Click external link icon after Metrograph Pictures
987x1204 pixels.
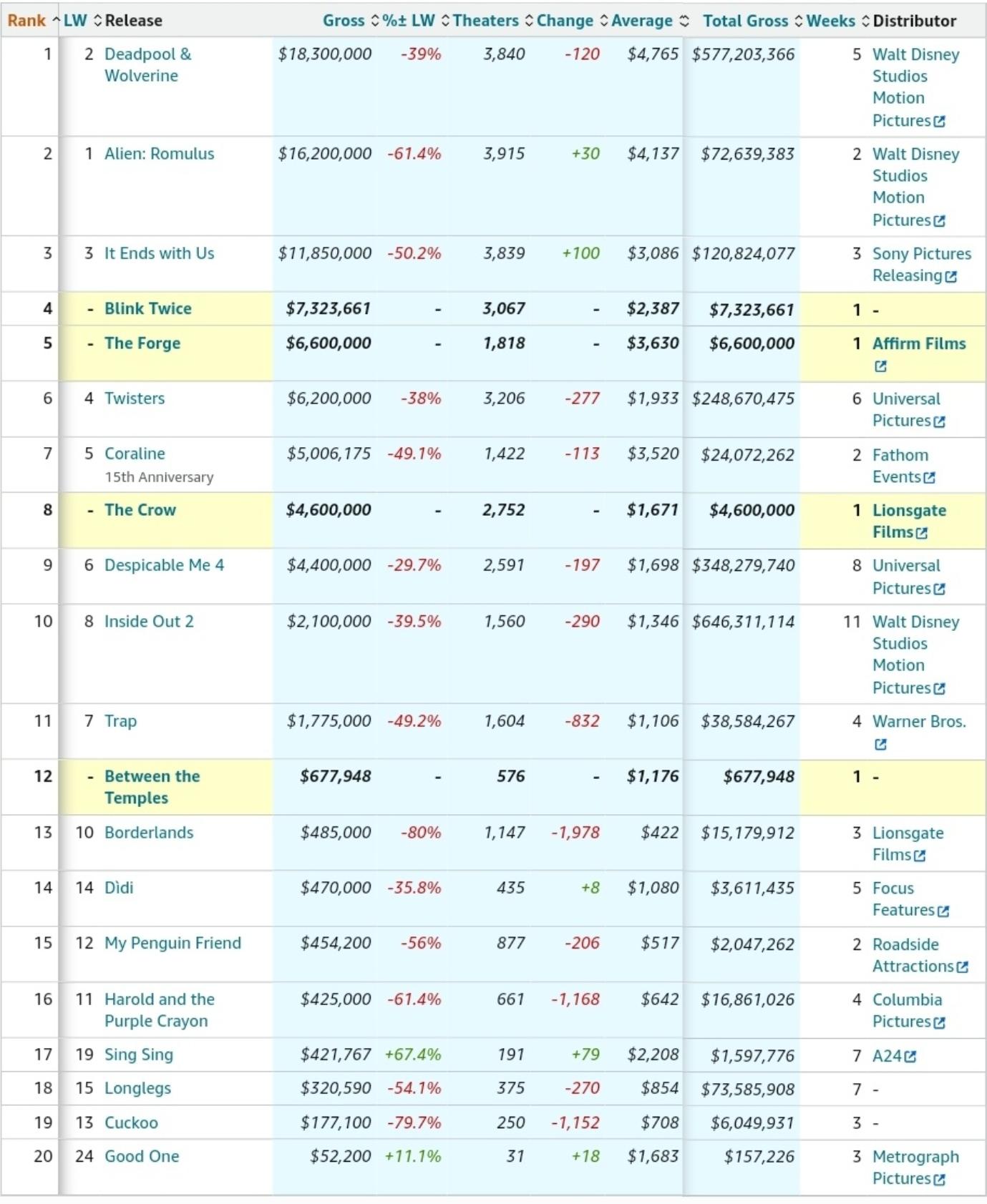tap(940, 1179)
